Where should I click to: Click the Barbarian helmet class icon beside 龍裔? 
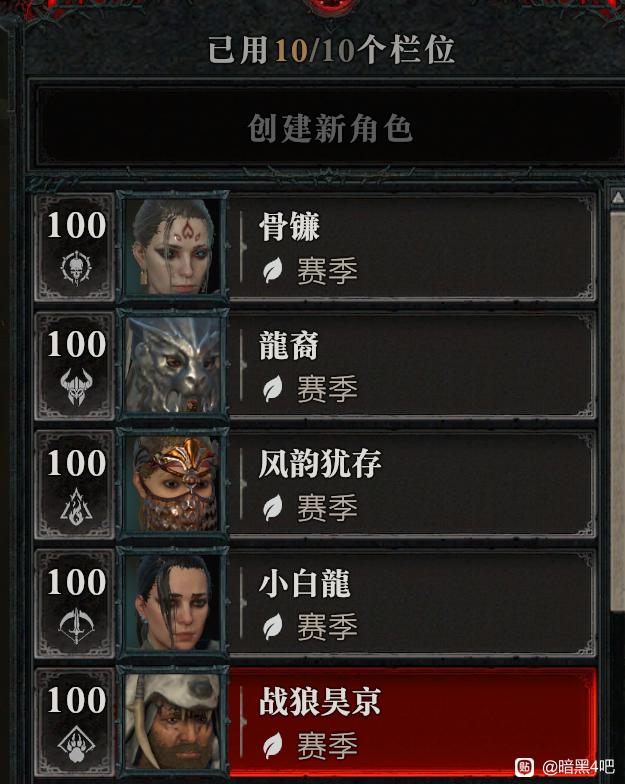76,387
